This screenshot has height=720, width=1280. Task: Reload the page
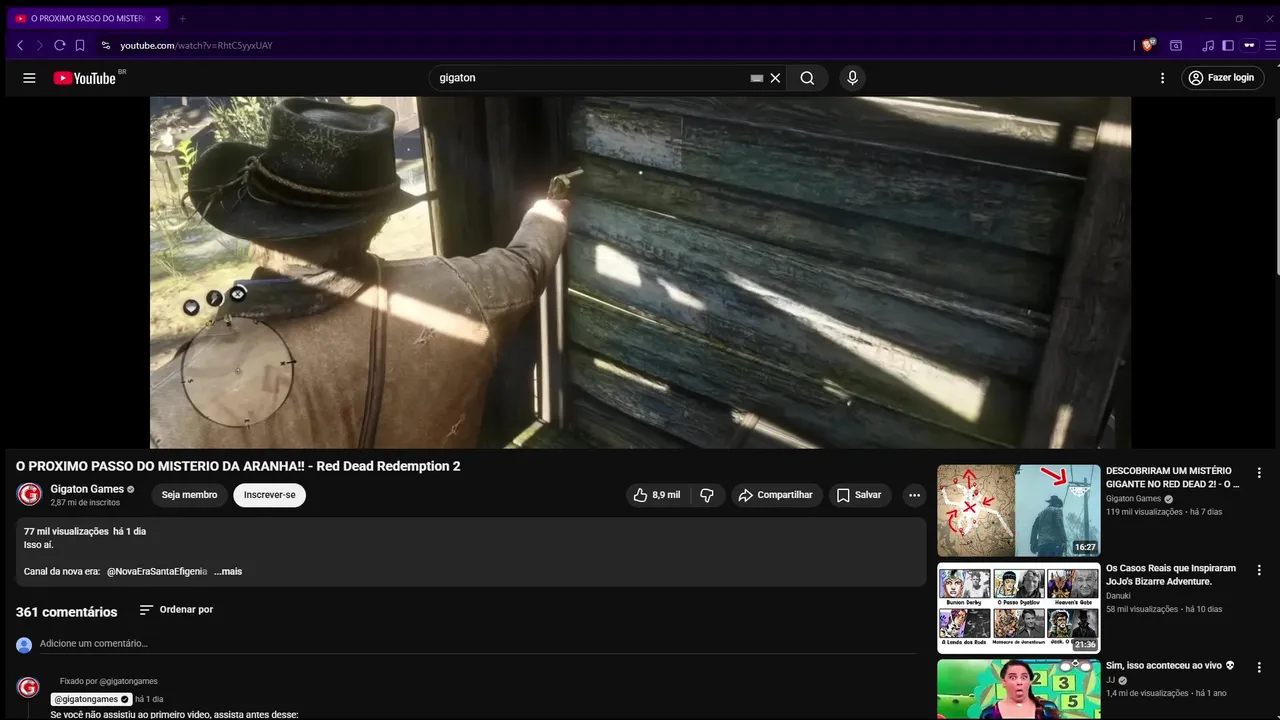(59, 45)
